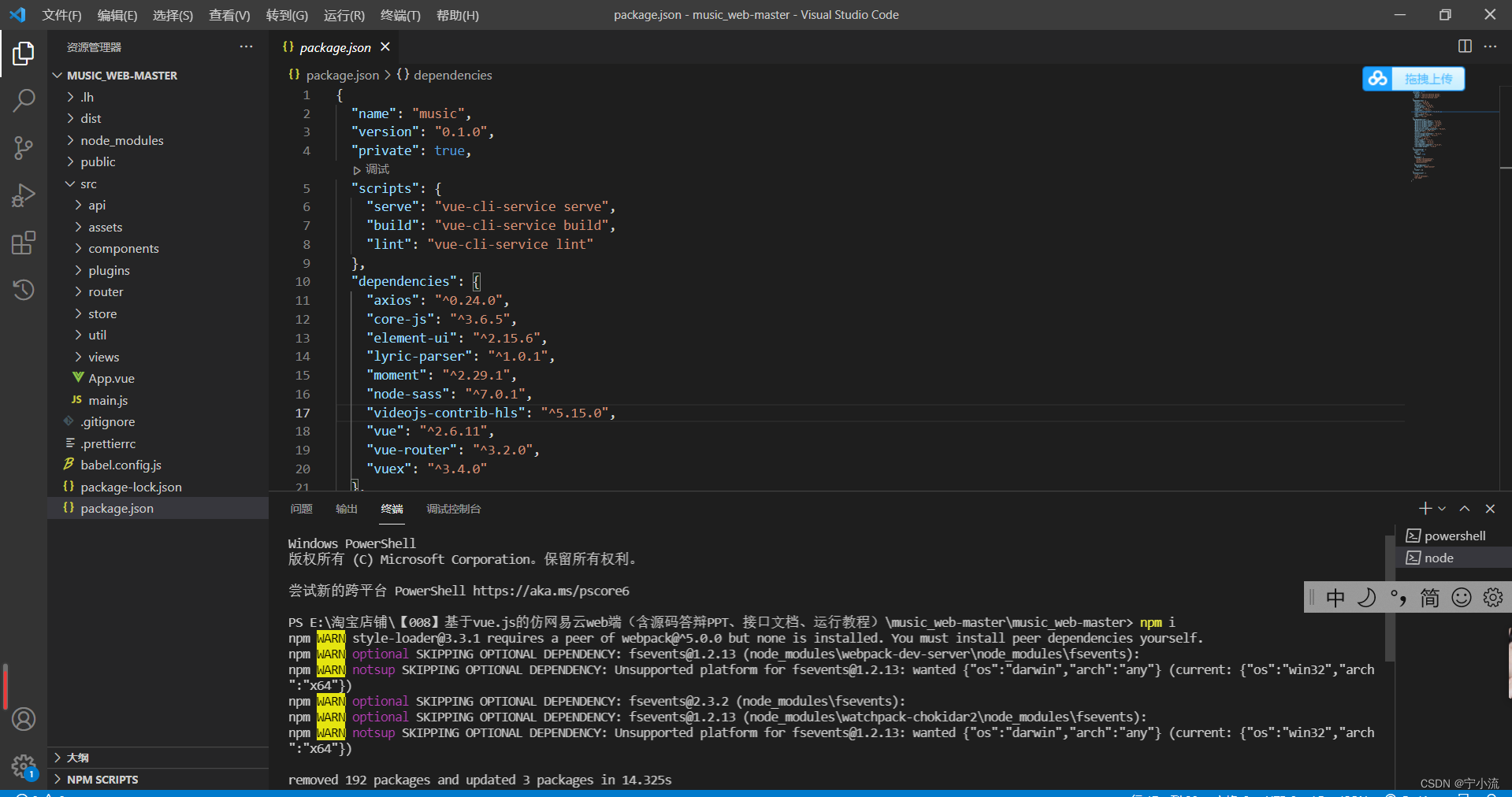Switch to the 输出 output tab

tap(347, 509)
